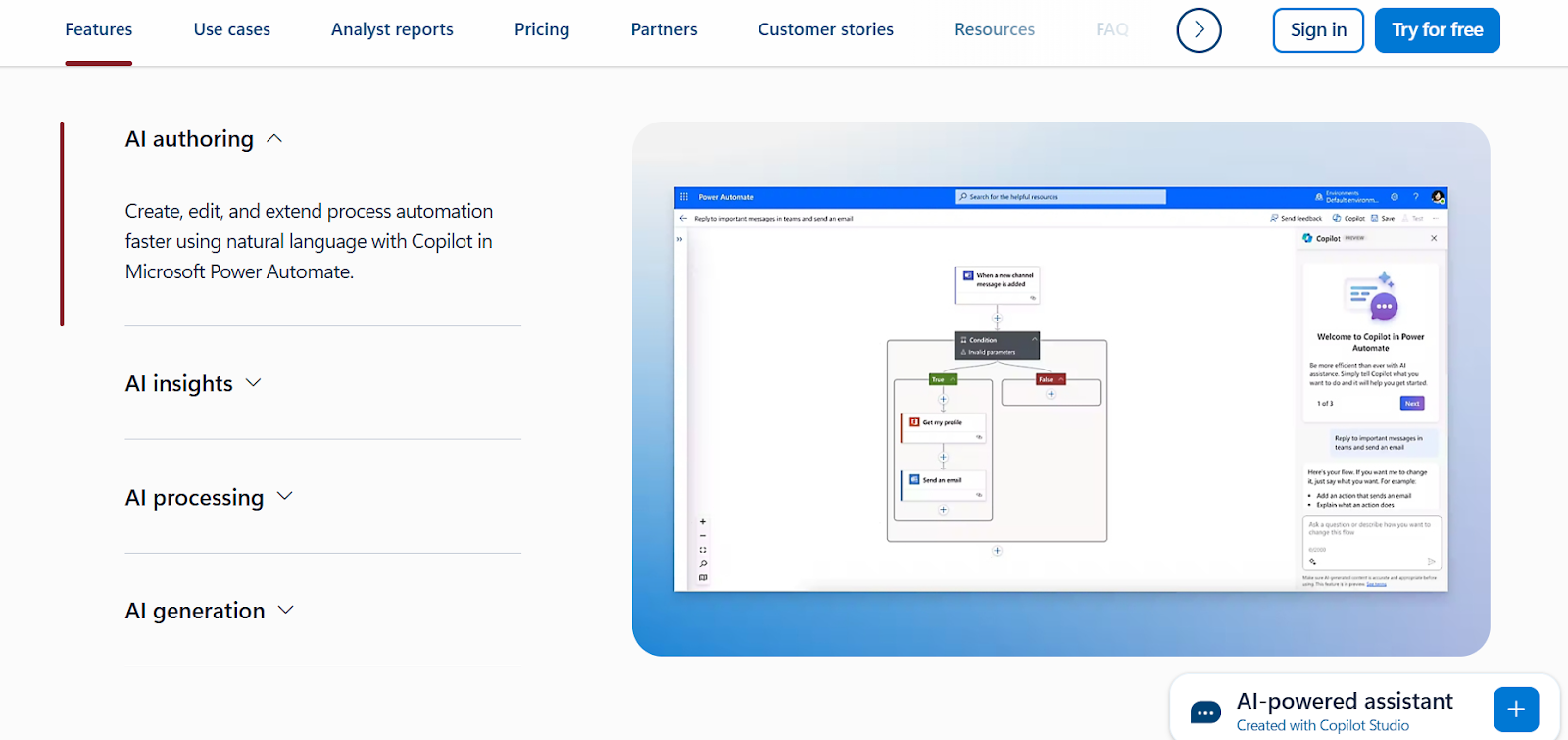Switch to Partners tab
The width and height of the screenshot is (1568, 740).
pos(663,29)
